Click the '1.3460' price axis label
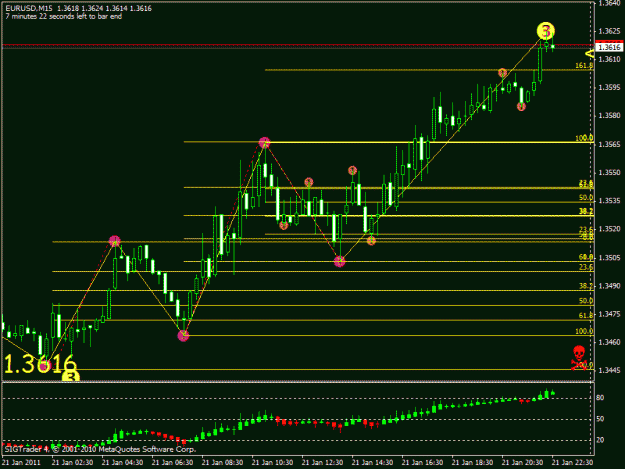 coord(610,342)
